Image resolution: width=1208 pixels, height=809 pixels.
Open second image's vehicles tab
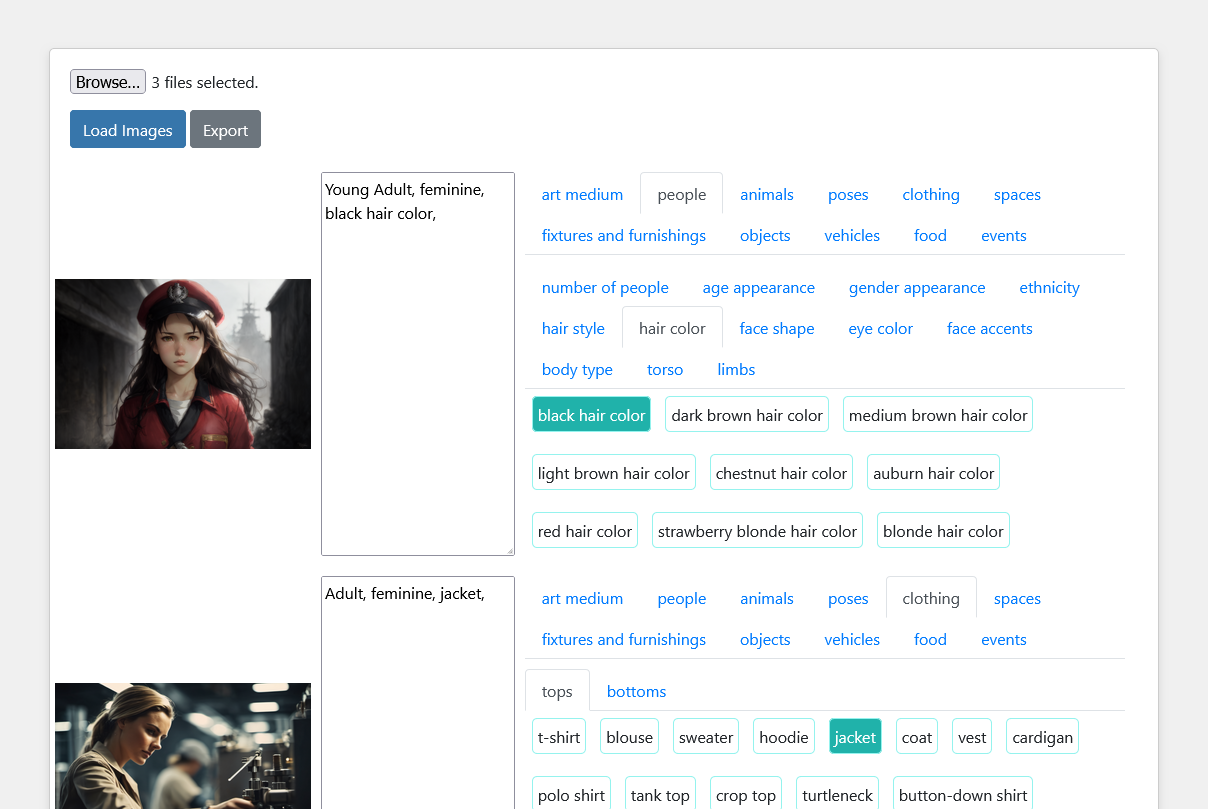[852, 639]
